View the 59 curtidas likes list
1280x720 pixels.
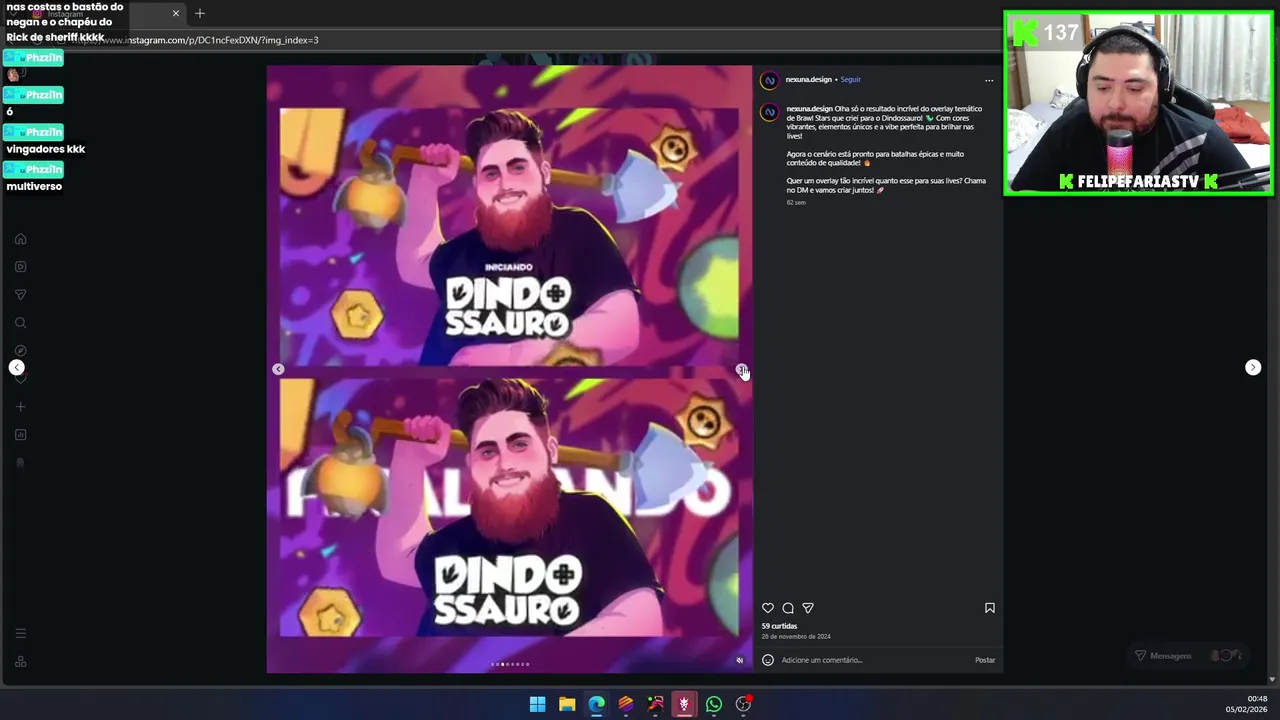[779, 626]
